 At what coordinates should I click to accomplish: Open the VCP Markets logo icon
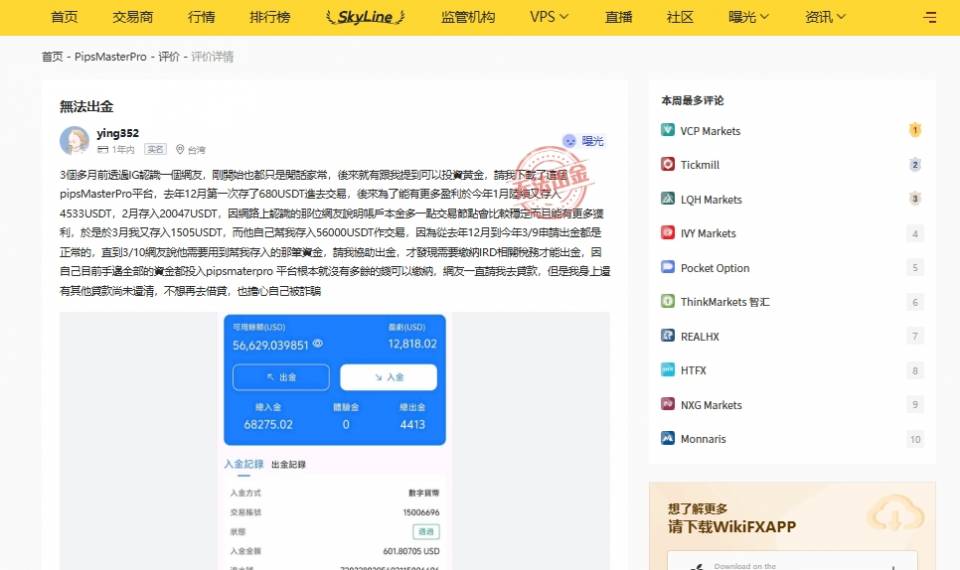(668, 130)
